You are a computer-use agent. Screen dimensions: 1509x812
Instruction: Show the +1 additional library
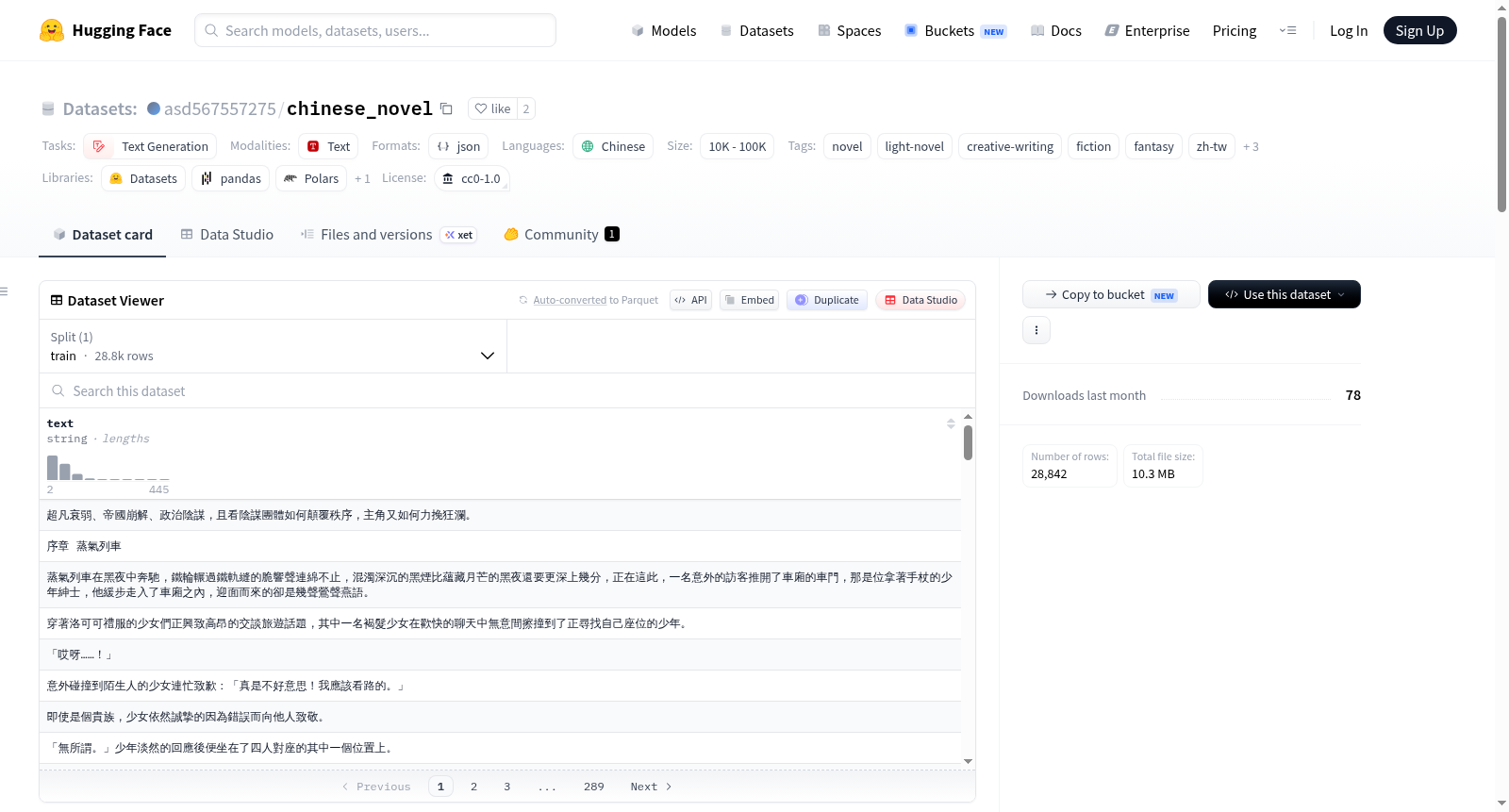pyautogui.click(x=362, y=178)
